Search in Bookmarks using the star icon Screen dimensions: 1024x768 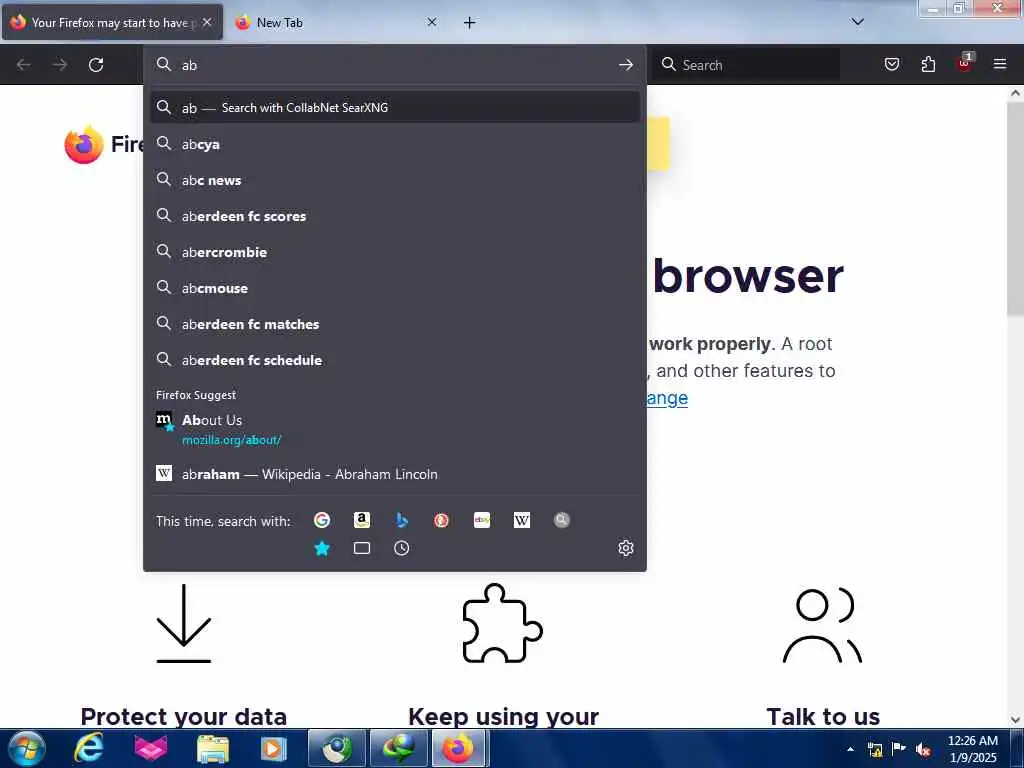(321, 548)
